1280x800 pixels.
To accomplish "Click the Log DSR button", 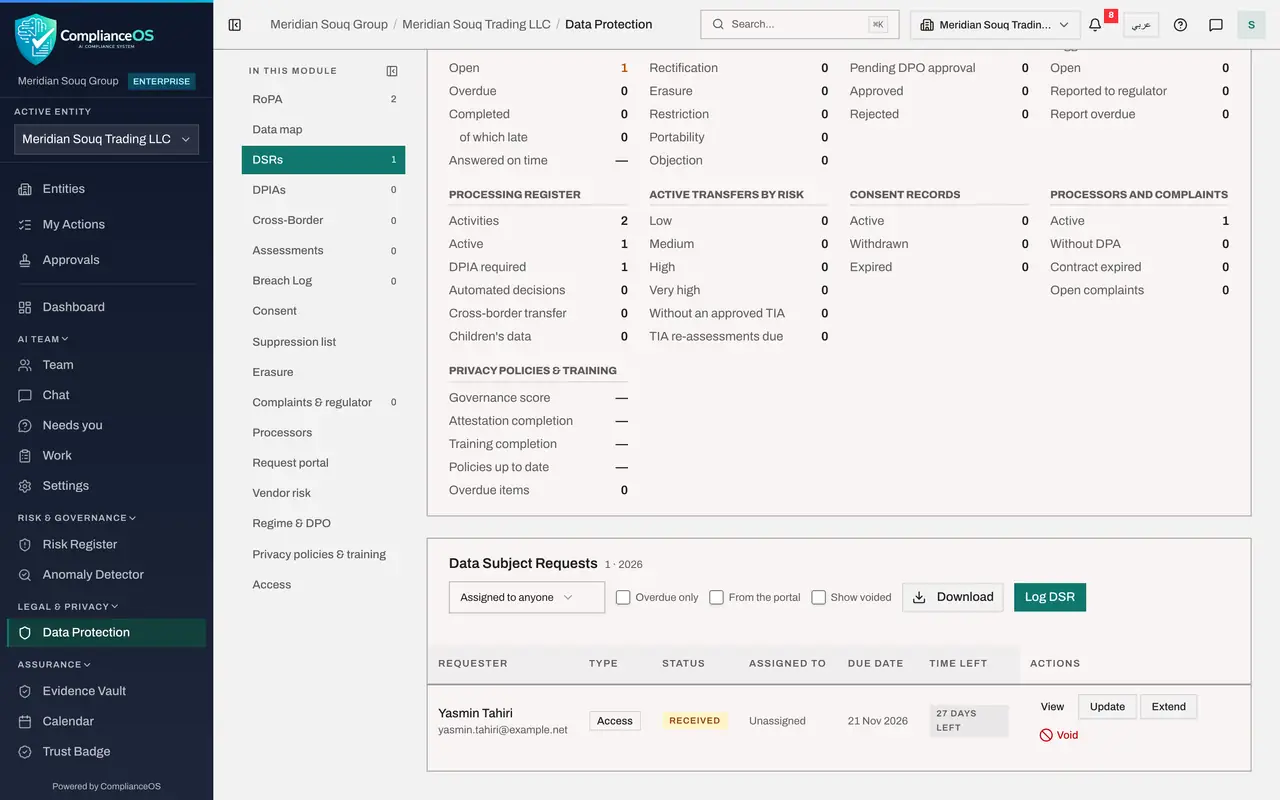I will click(x=1050, y=597).
